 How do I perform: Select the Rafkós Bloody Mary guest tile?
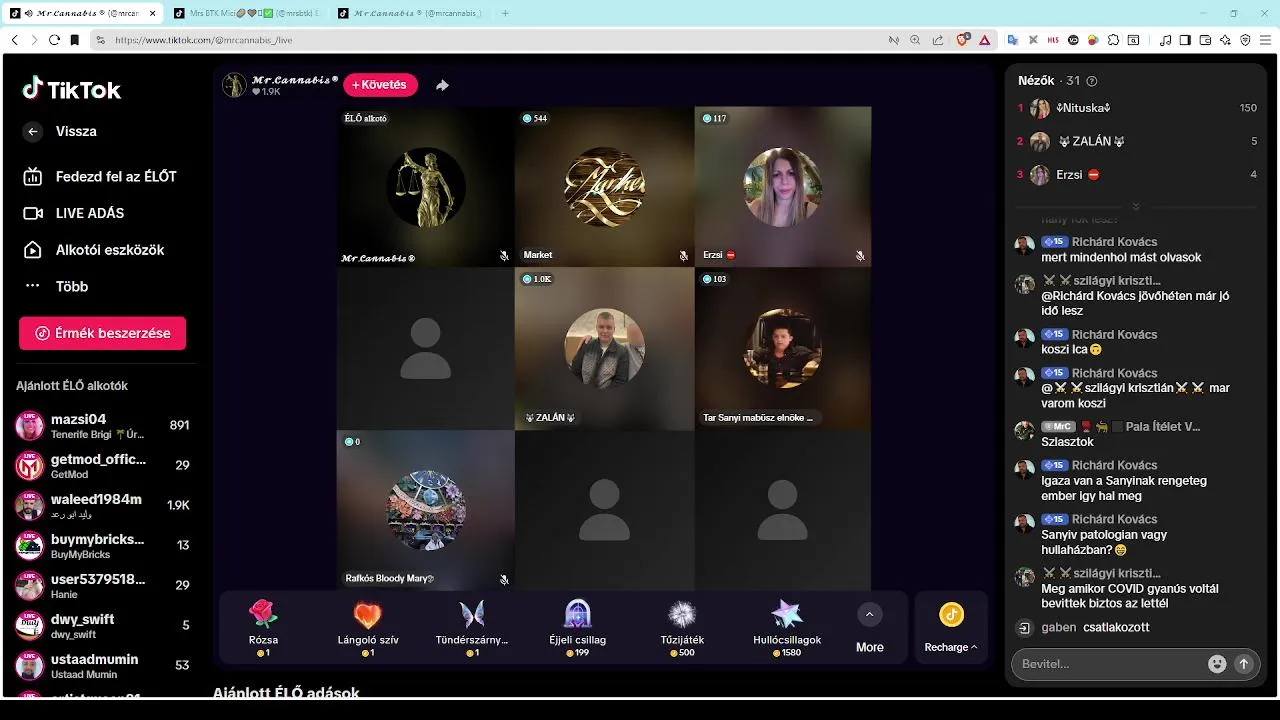(x=425, y=510)
